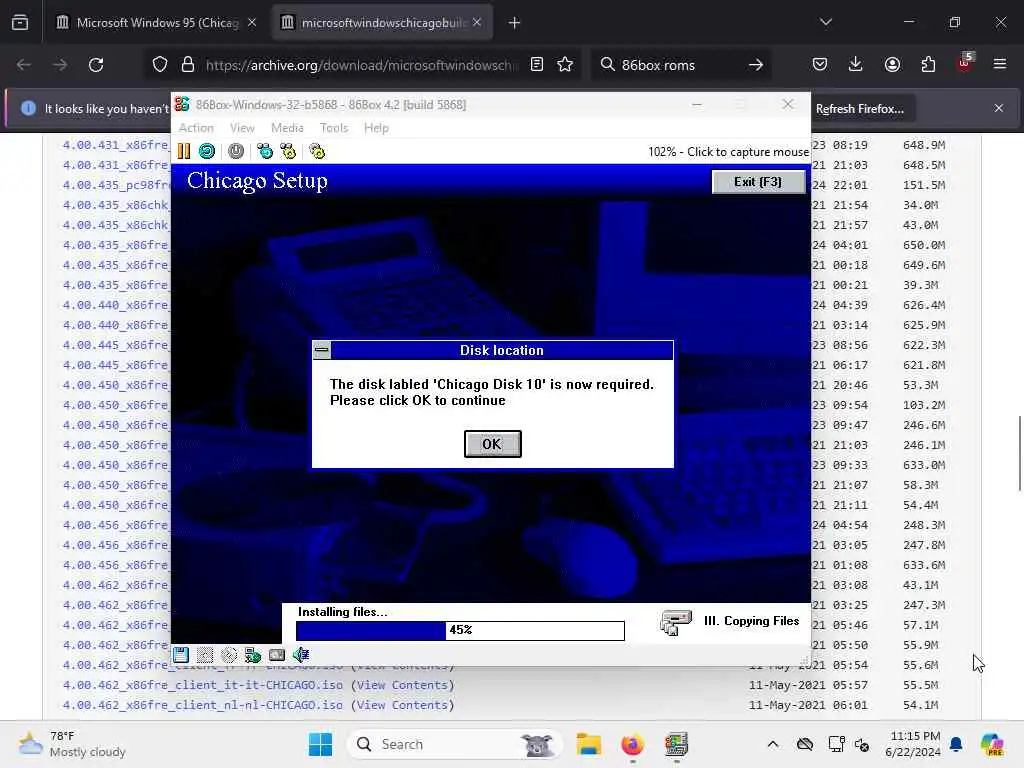Show hidden system tray icons chevron

tap(773, 744)
